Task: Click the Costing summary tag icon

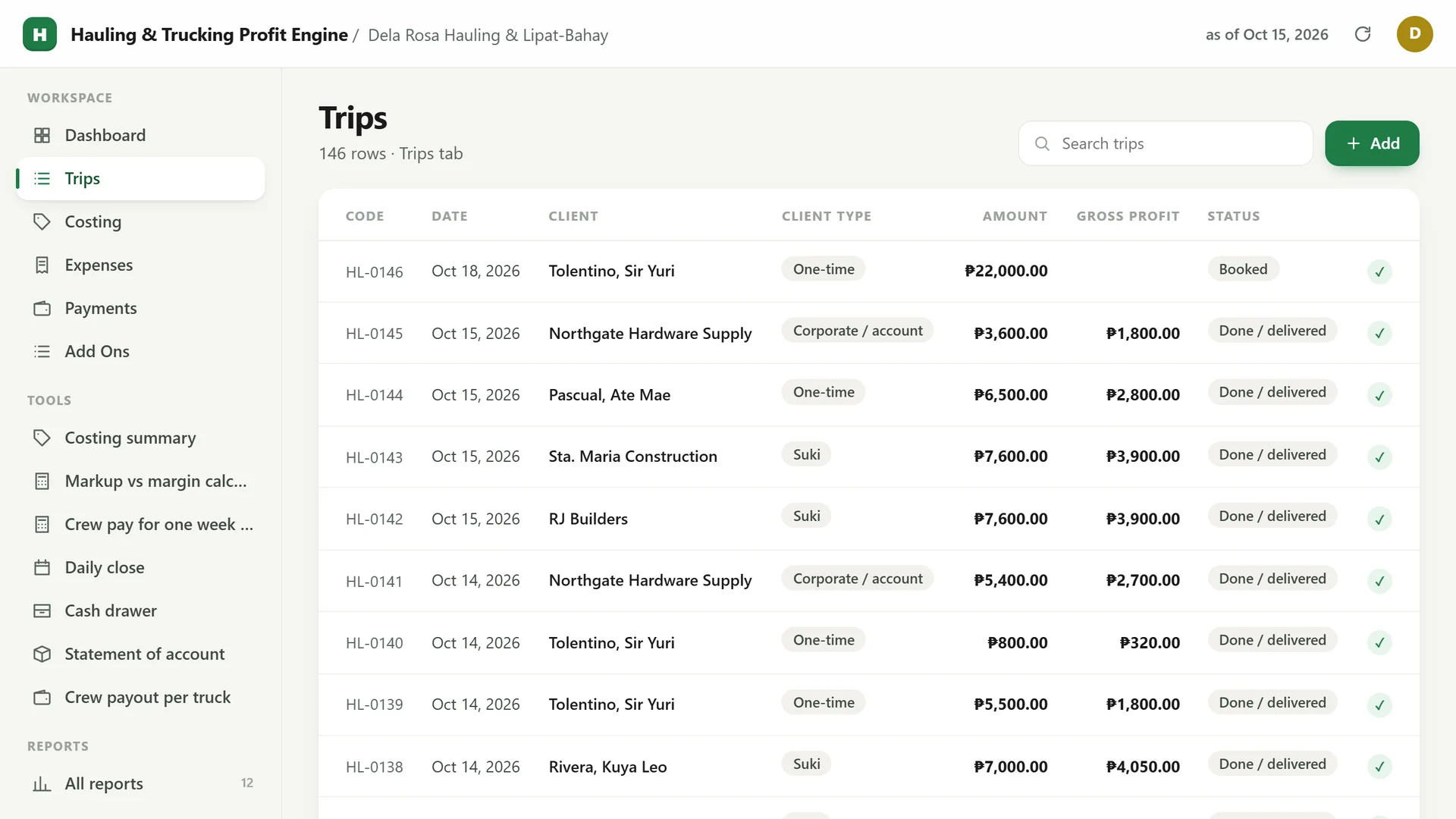Action: 42,438
